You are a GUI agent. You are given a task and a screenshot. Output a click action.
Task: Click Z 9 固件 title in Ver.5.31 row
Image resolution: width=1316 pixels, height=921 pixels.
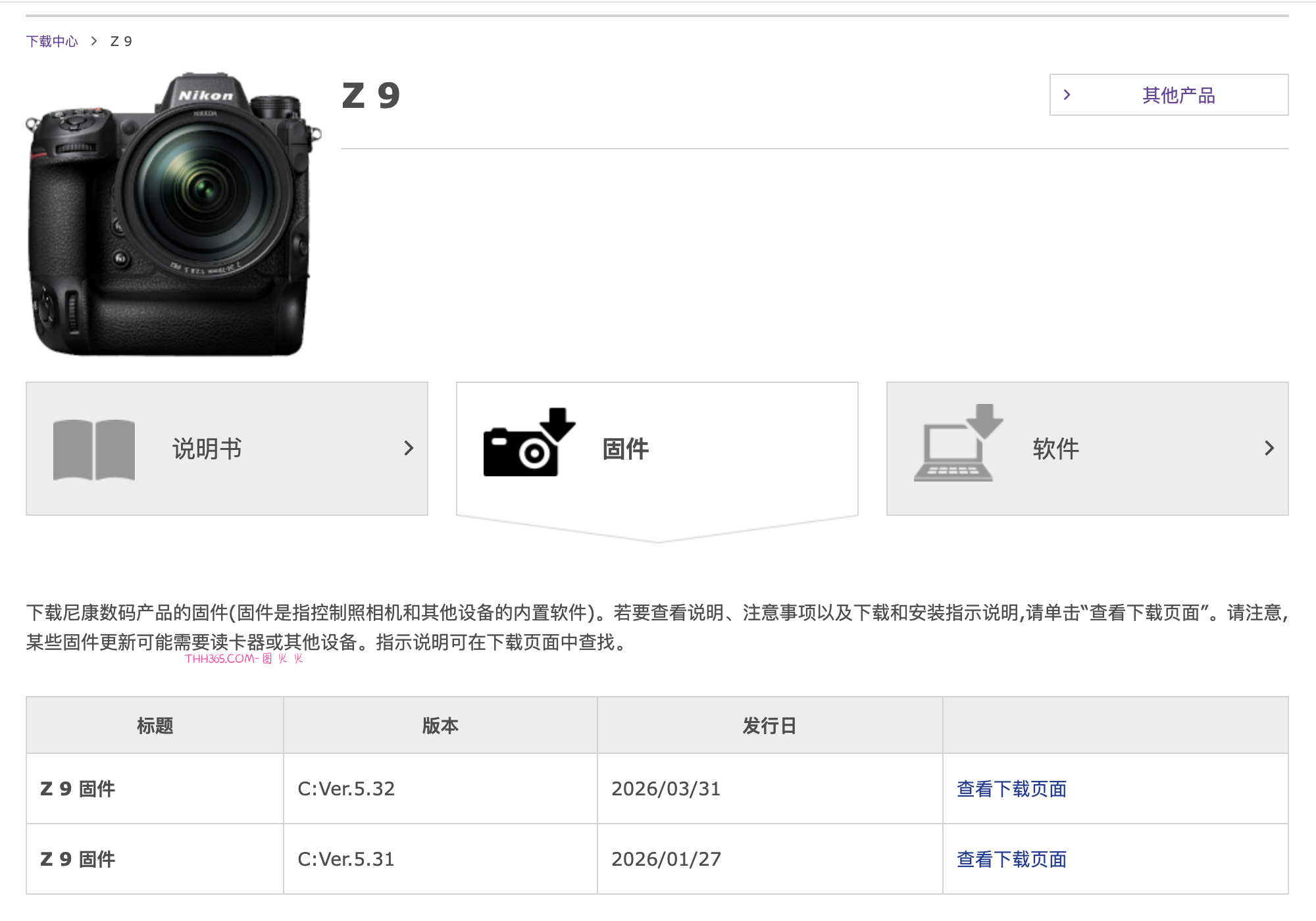(78, 859)
